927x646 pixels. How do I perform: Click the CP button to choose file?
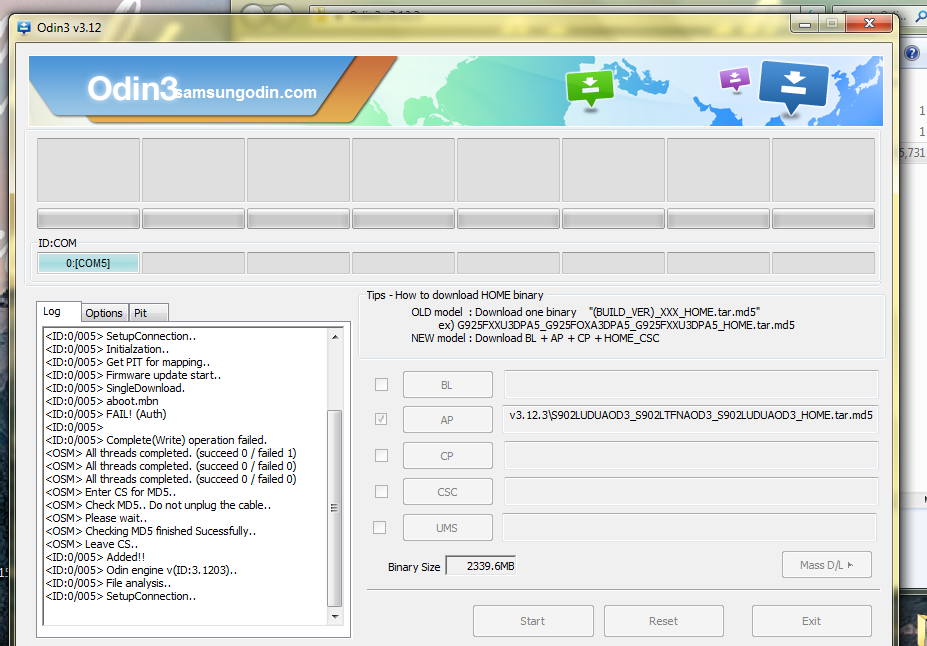pyautogui.click(x=448, y=456)
